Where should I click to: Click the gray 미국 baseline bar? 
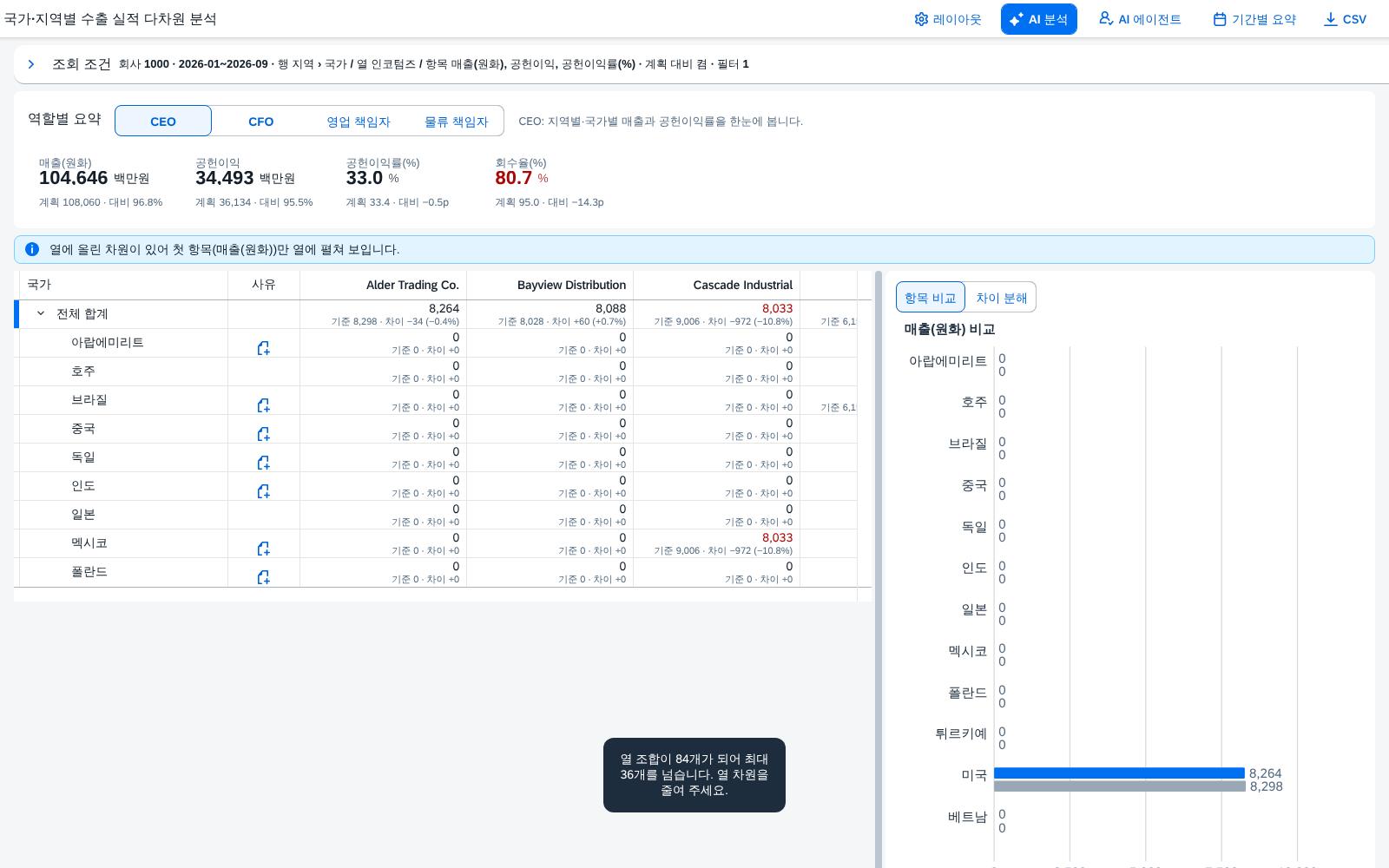click(1120, 786)
